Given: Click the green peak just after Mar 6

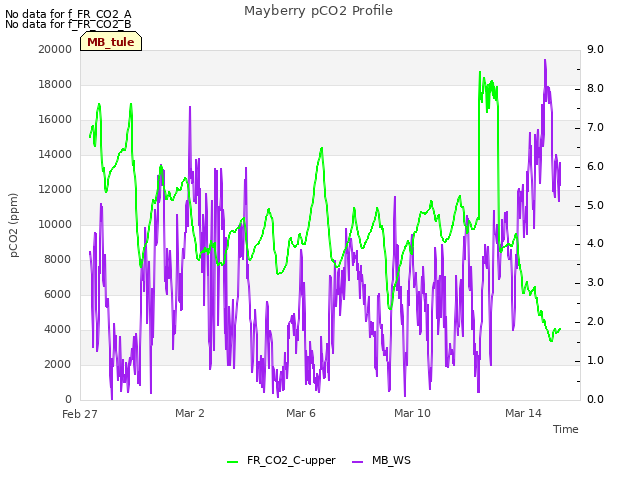Looking at the screenshot, I should [322, 149].
